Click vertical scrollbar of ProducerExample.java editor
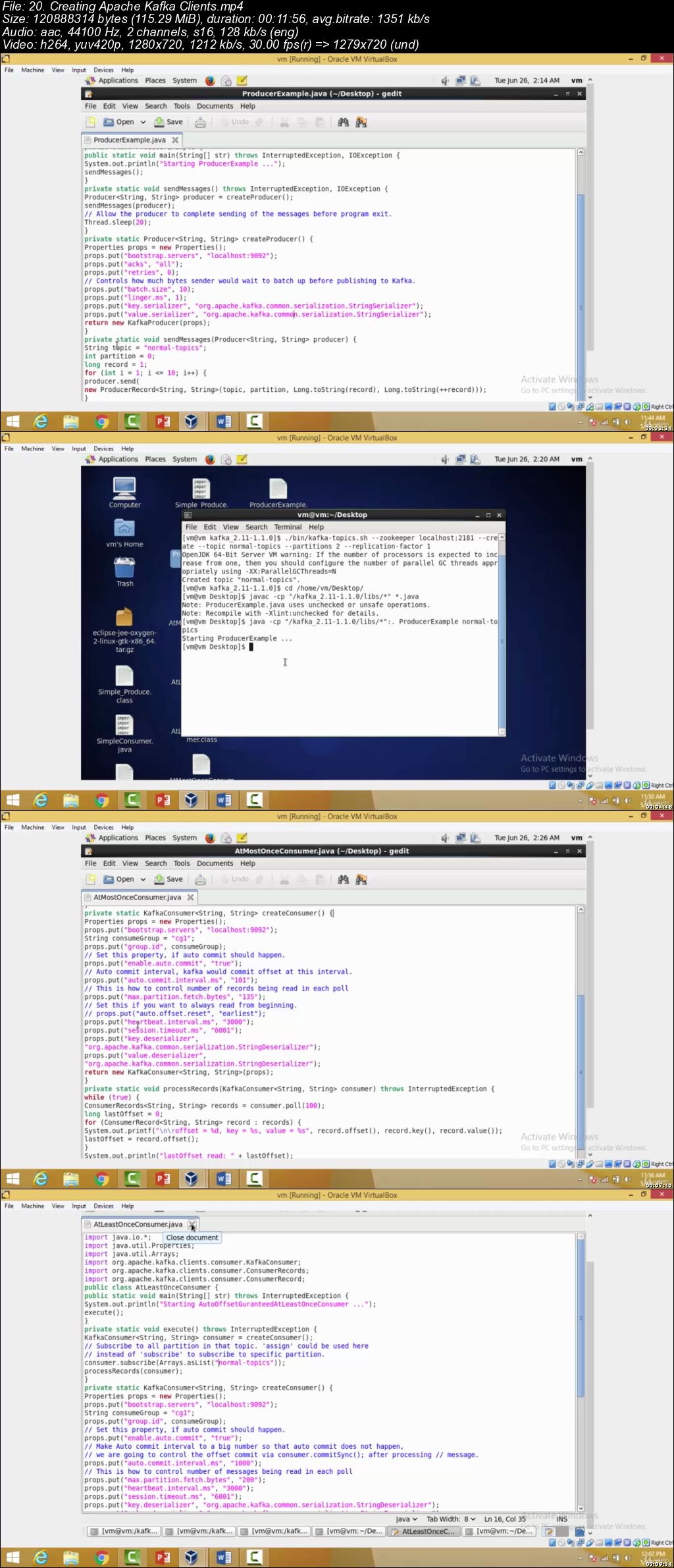Viewport: 674px width, 1568px height. click(581, 275)
